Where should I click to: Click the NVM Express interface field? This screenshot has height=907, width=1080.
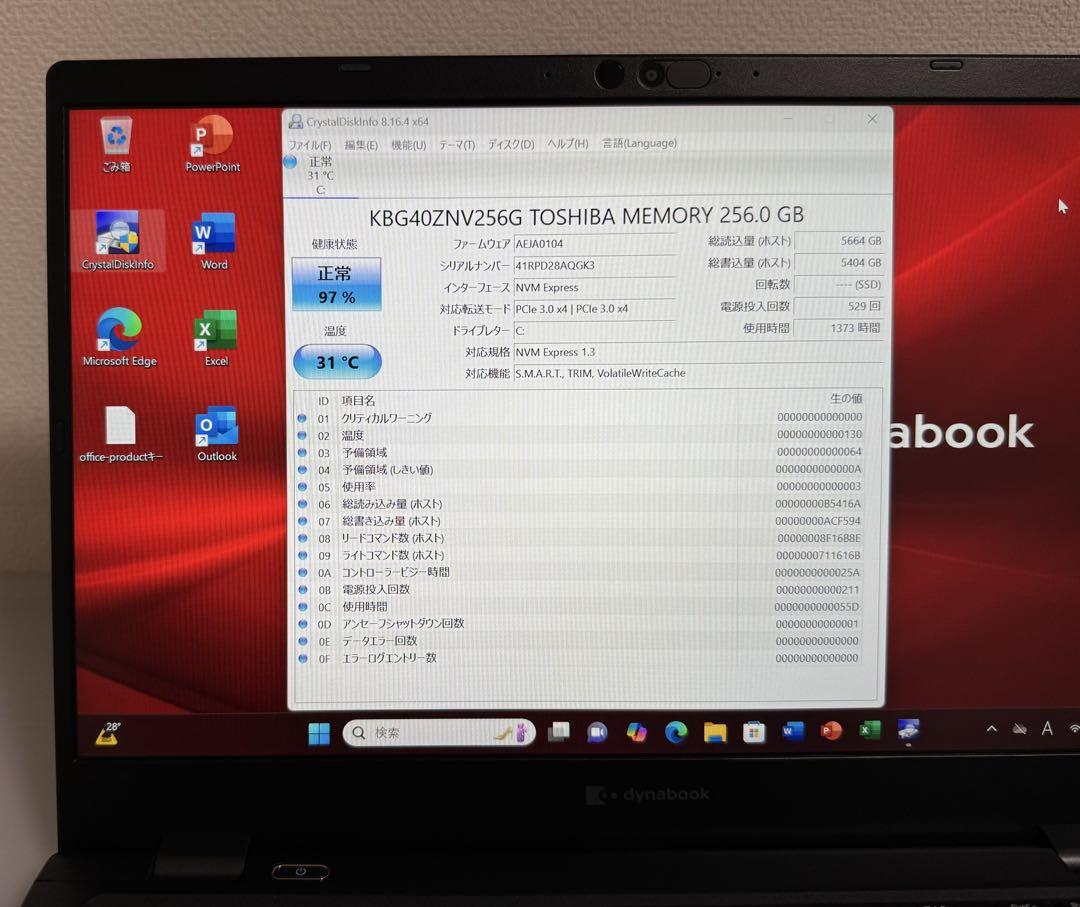tap(594, 287)
